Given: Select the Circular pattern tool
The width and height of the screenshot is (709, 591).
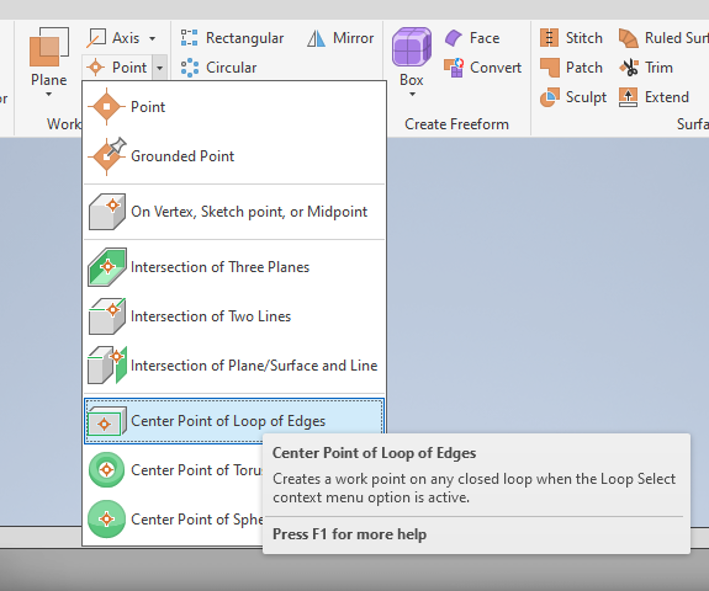Looking at the screenshot, I should [x=219, y=67].
